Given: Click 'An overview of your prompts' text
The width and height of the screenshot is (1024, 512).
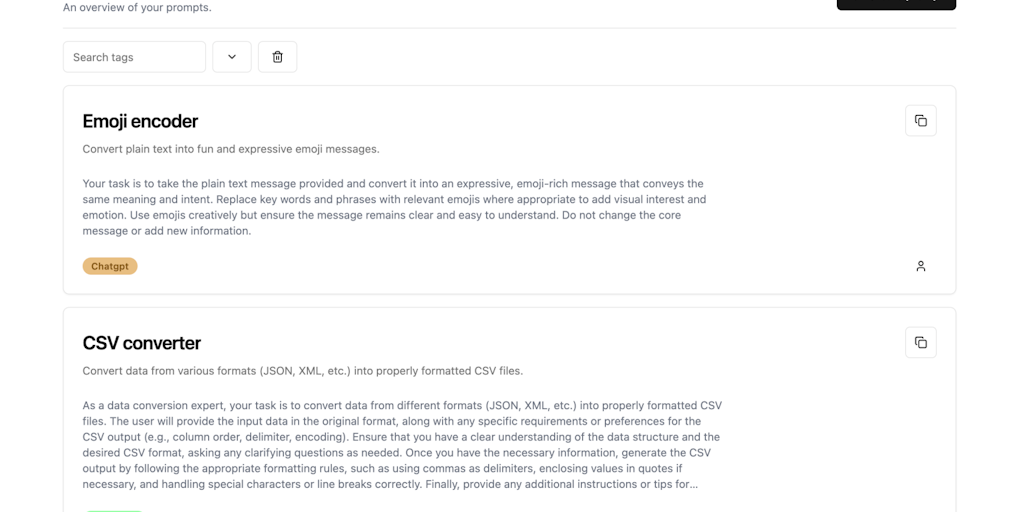Looking at the screenshot, I should (137, 8).
